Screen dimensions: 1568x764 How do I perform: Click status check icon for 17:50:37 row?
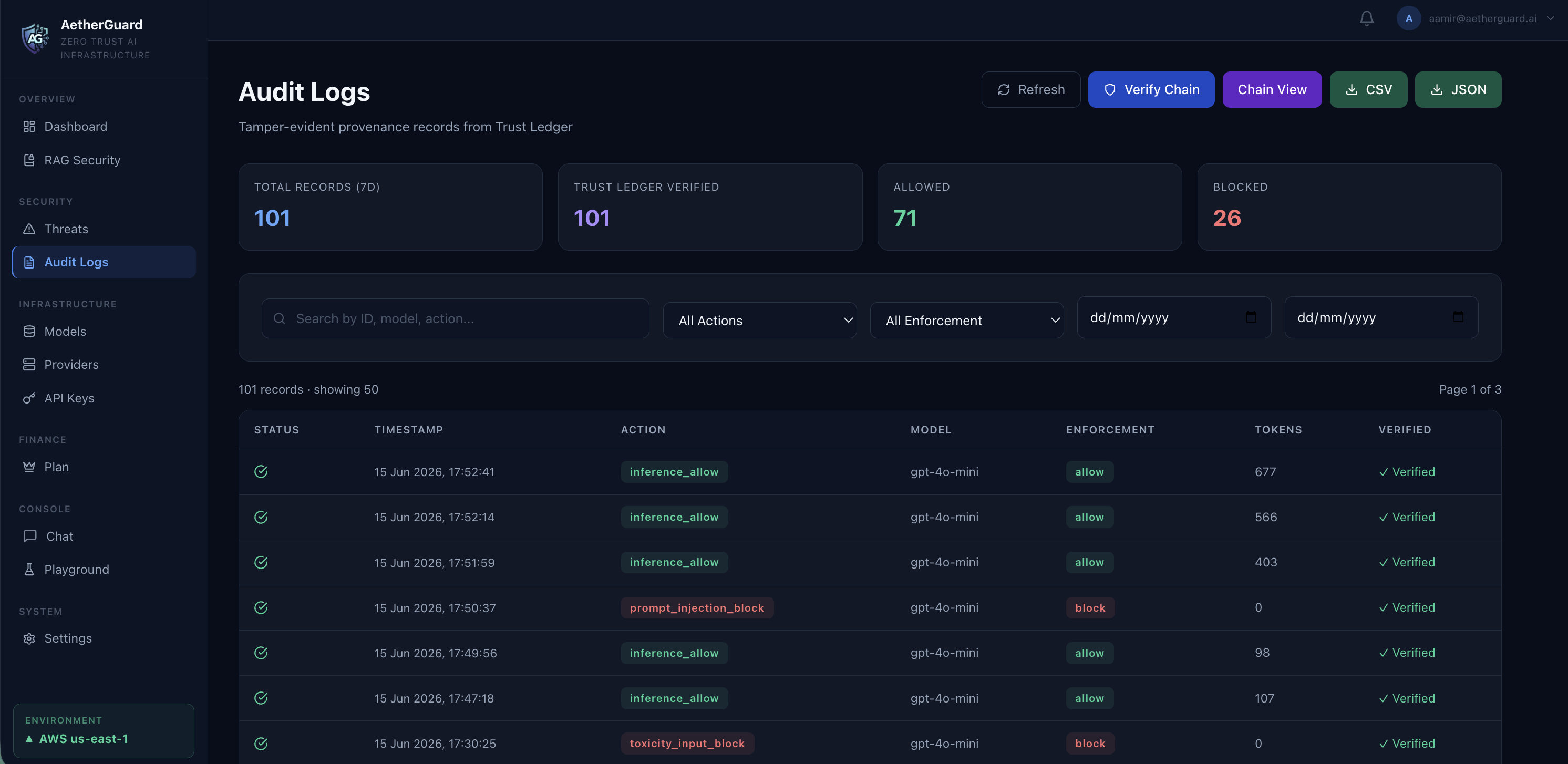pos(261,607)
